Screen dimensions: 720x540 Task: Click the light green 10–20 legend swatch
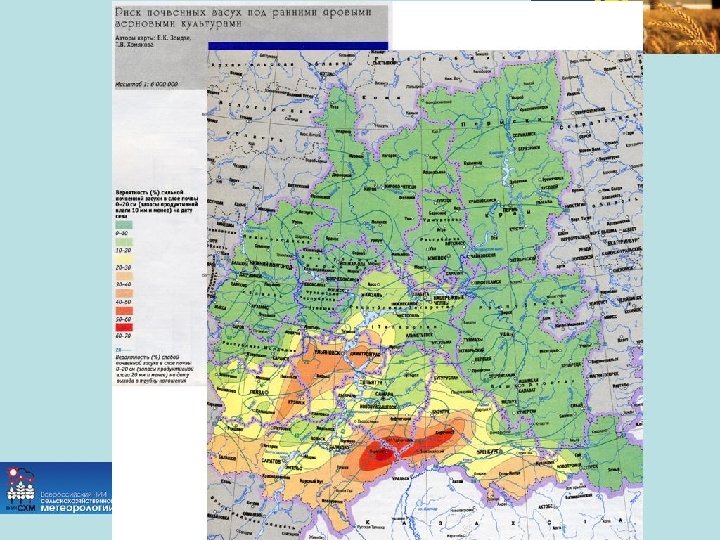tap(124, 242)
